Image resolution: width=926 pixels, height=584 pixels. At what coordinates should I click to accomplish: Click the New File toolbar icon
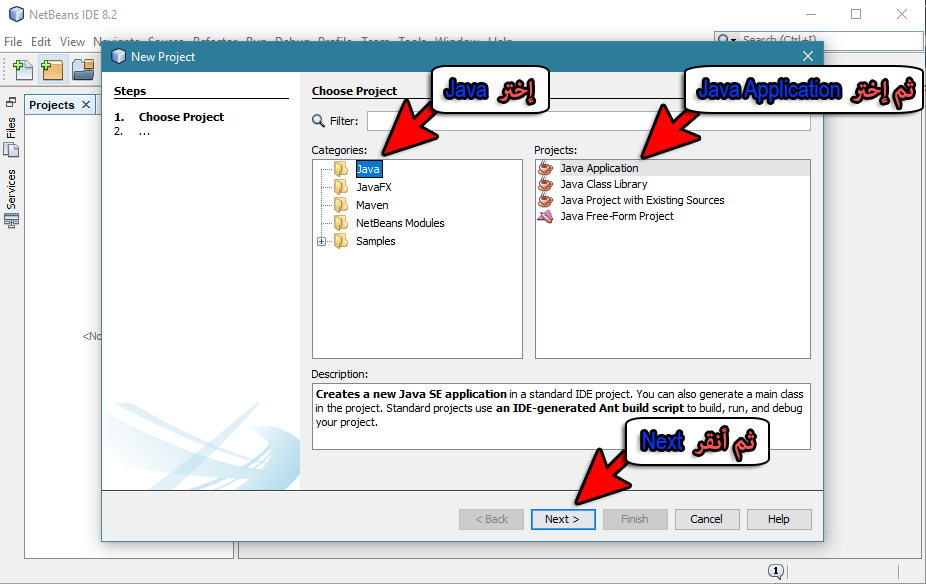[23, 70]
